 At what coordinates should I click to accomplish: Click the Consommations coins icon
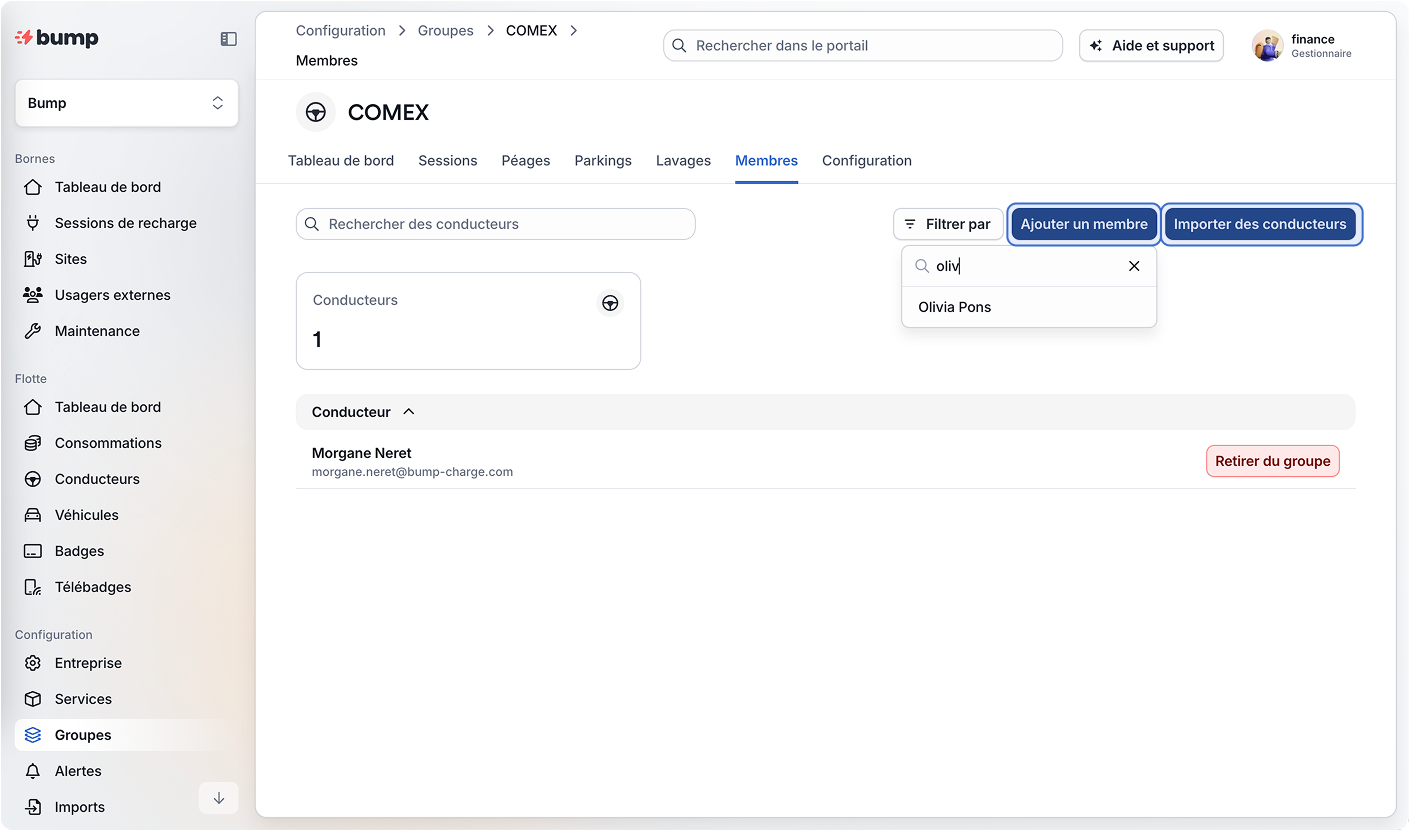pyautogui.click(x=33, y=443)
